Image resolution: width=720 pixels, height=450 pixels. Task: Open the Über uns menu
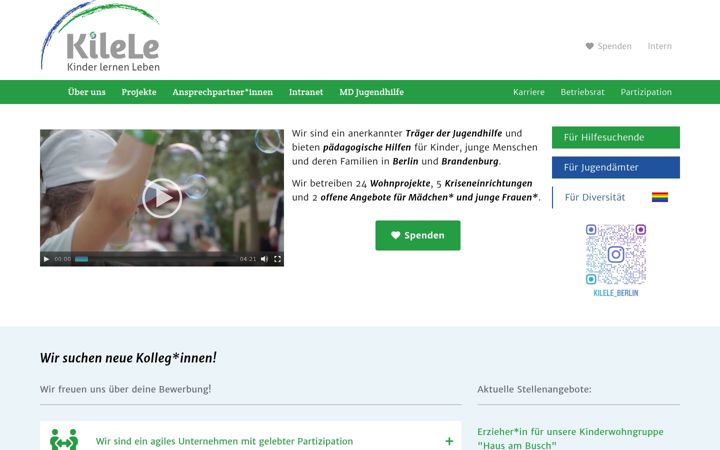click(x=86, y=92)
